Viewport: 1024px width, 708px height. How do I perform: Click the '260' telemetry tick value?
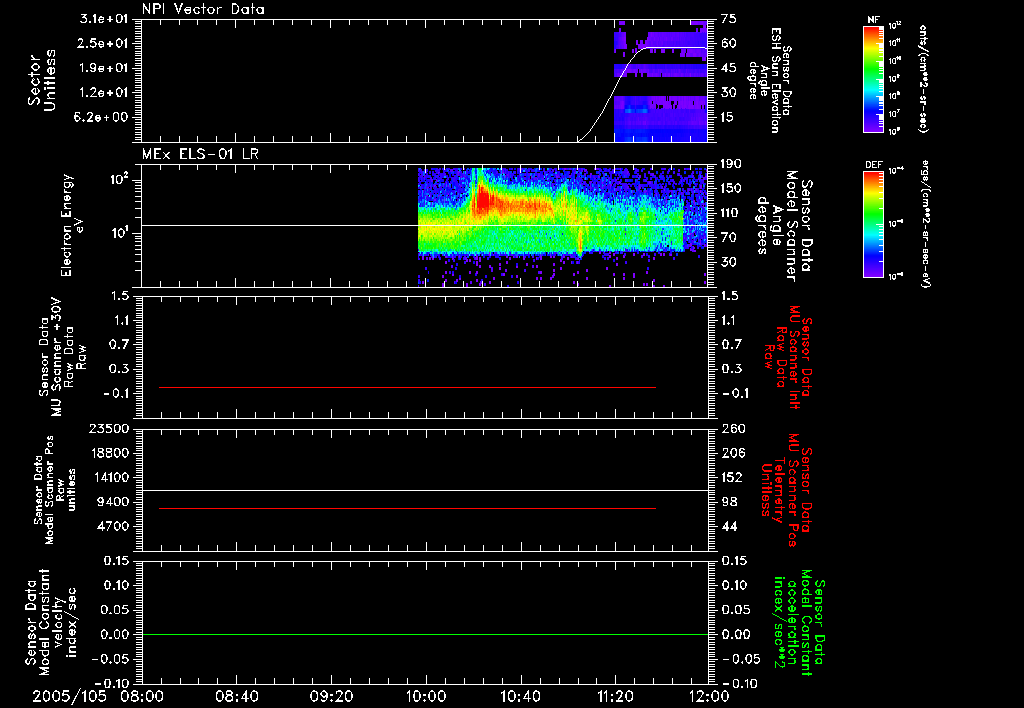(733, 429)
